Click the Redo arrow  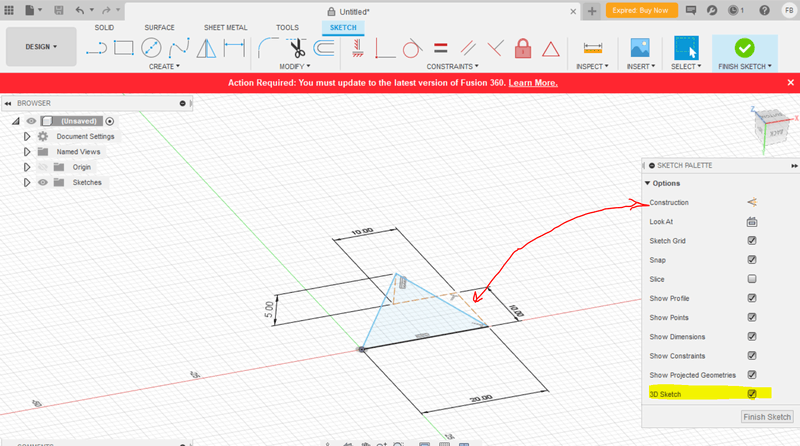pyautogui.click(x=106, y=10)
